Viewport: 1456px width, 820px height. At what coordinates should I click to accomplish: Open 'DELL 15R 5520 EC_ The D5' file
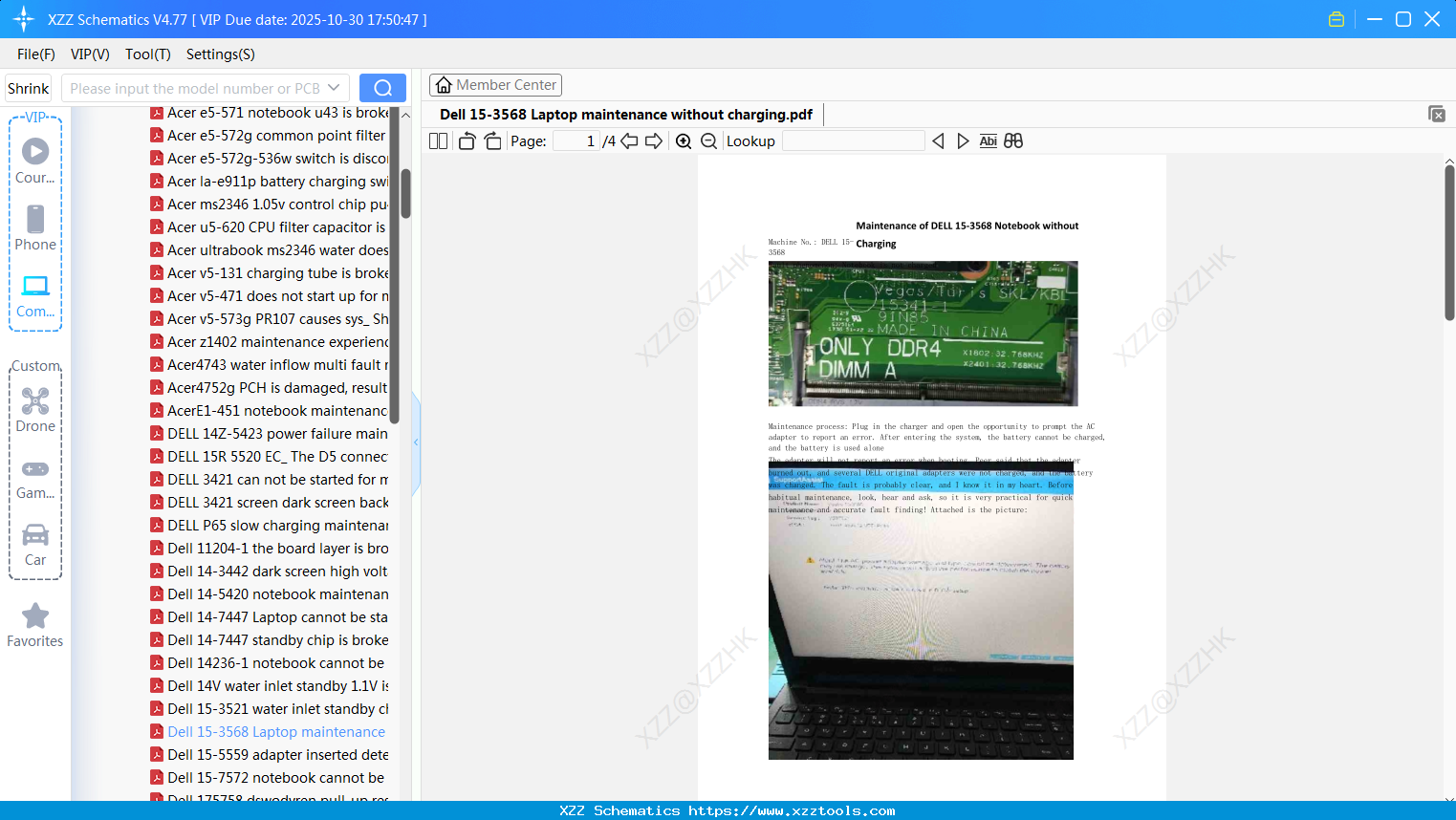(x=270, y=457)
